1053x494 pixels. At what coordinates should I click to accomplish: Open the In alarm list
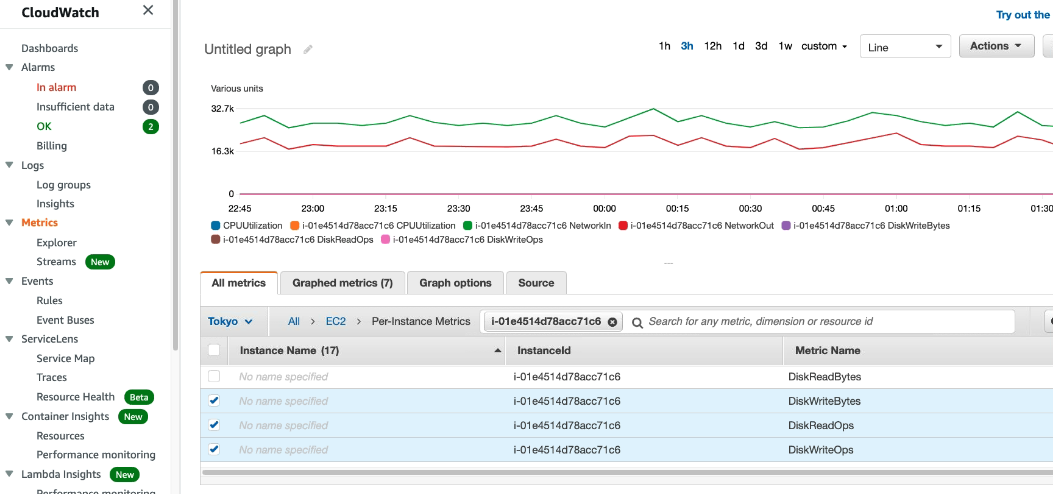click(x=56, y=87)
